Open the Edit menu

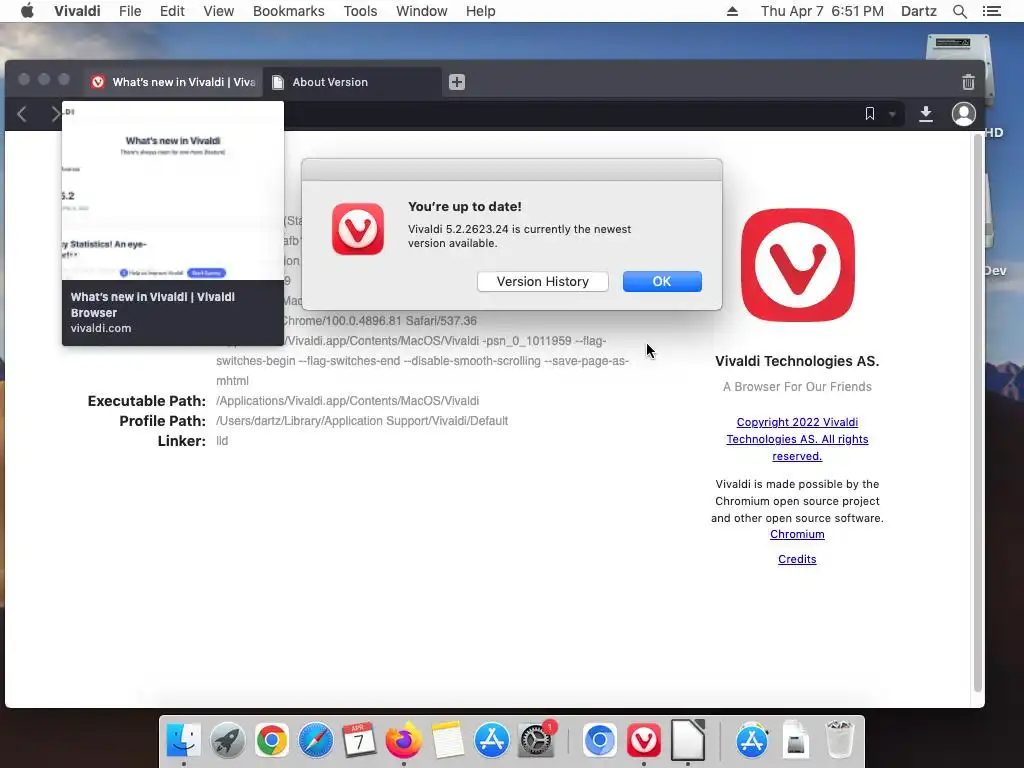[x=172, y=11]
